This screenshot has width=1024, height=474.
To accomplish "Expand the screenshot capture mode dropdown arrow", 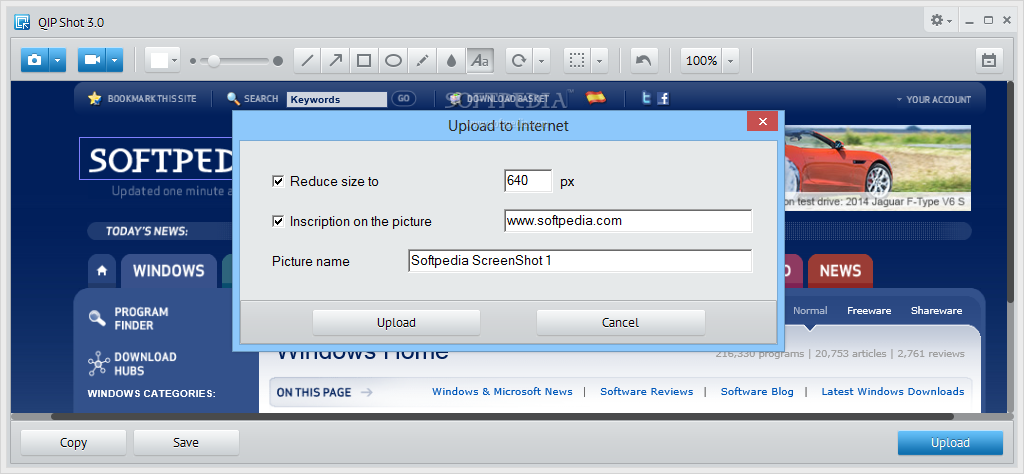I will (57, 60).
